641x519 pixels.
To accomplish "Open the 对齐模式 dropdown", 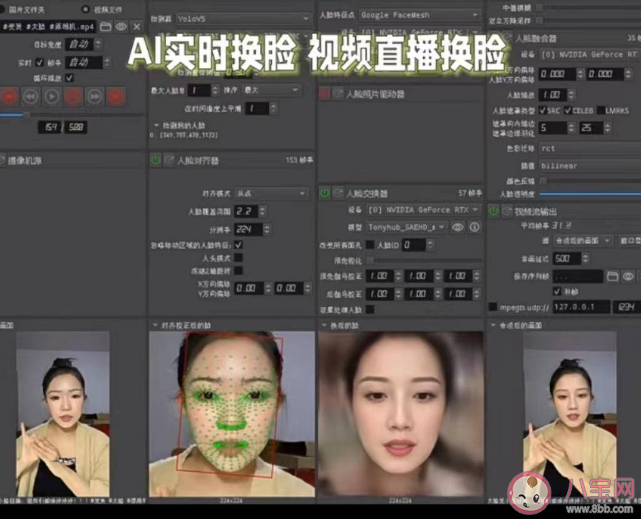I will (x=271, y=193).
